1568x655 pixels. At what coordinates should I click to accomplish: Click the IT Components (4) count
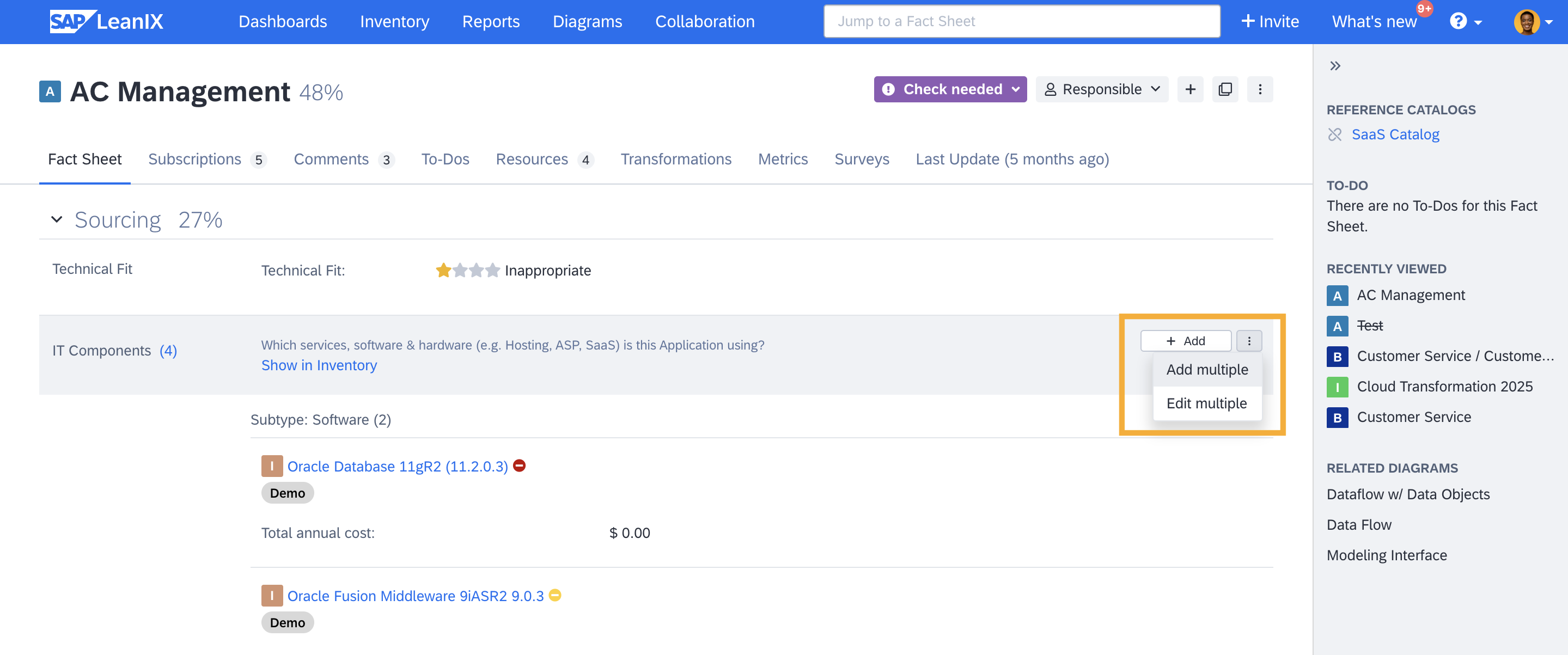coord(168,351)
